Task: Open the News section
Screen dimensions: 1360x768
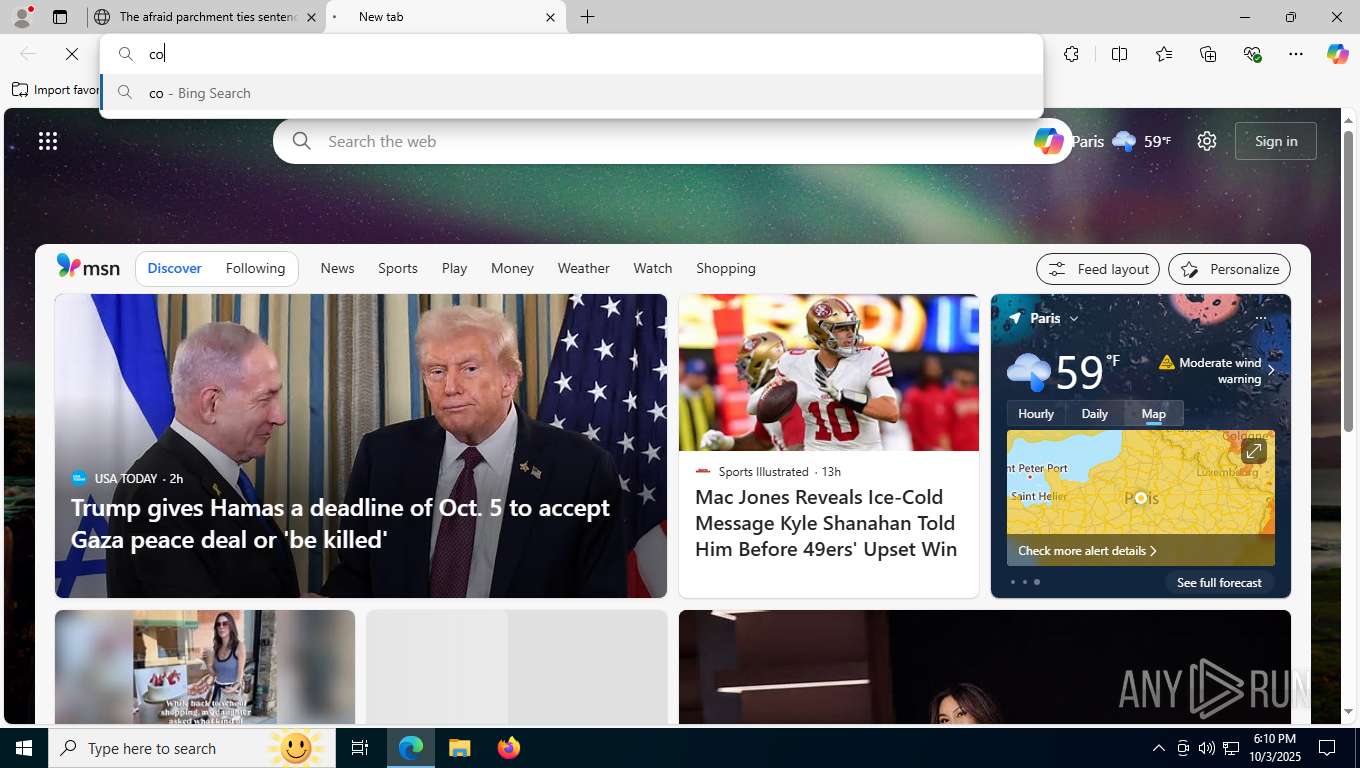Action: (x=337, y=268)
